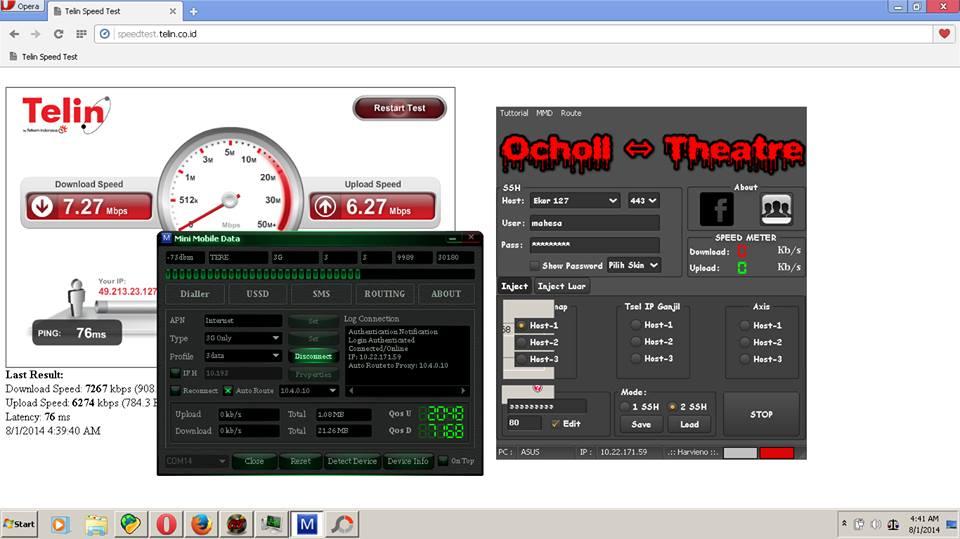960x539 pixels.
Task: Open Opera Speed Dial grid icon
Action: pyautogui.click(x=81, y=34)
